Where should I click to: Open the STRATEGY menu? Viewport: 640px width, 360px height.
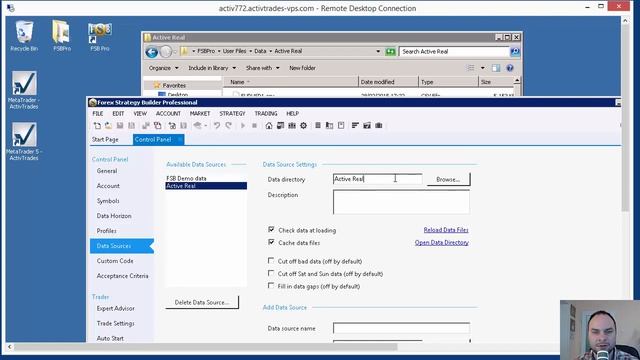[232, 113]
